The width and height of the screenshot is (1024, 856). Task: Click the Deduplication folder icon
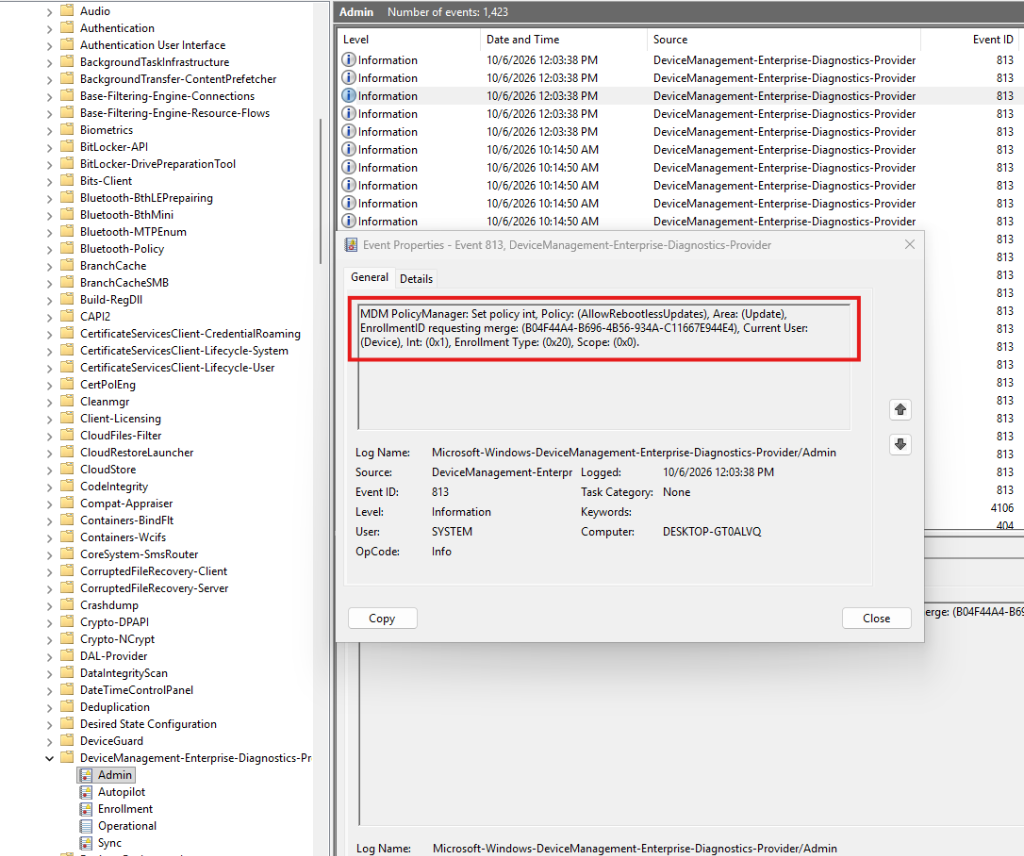pyautogui.click(x=67, y=707)
